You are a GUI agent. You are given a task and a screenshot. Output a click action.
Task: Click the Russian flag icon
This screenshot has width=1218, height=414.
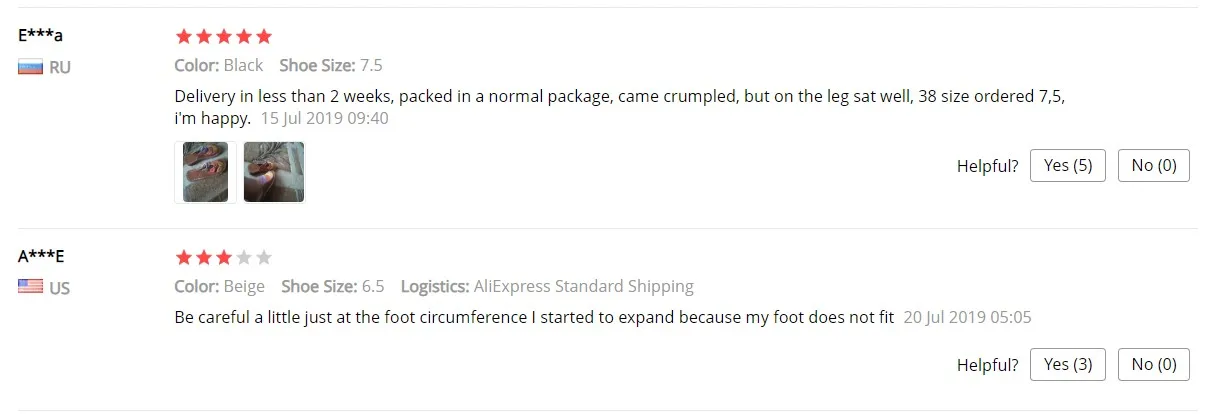tap(31, 67)
